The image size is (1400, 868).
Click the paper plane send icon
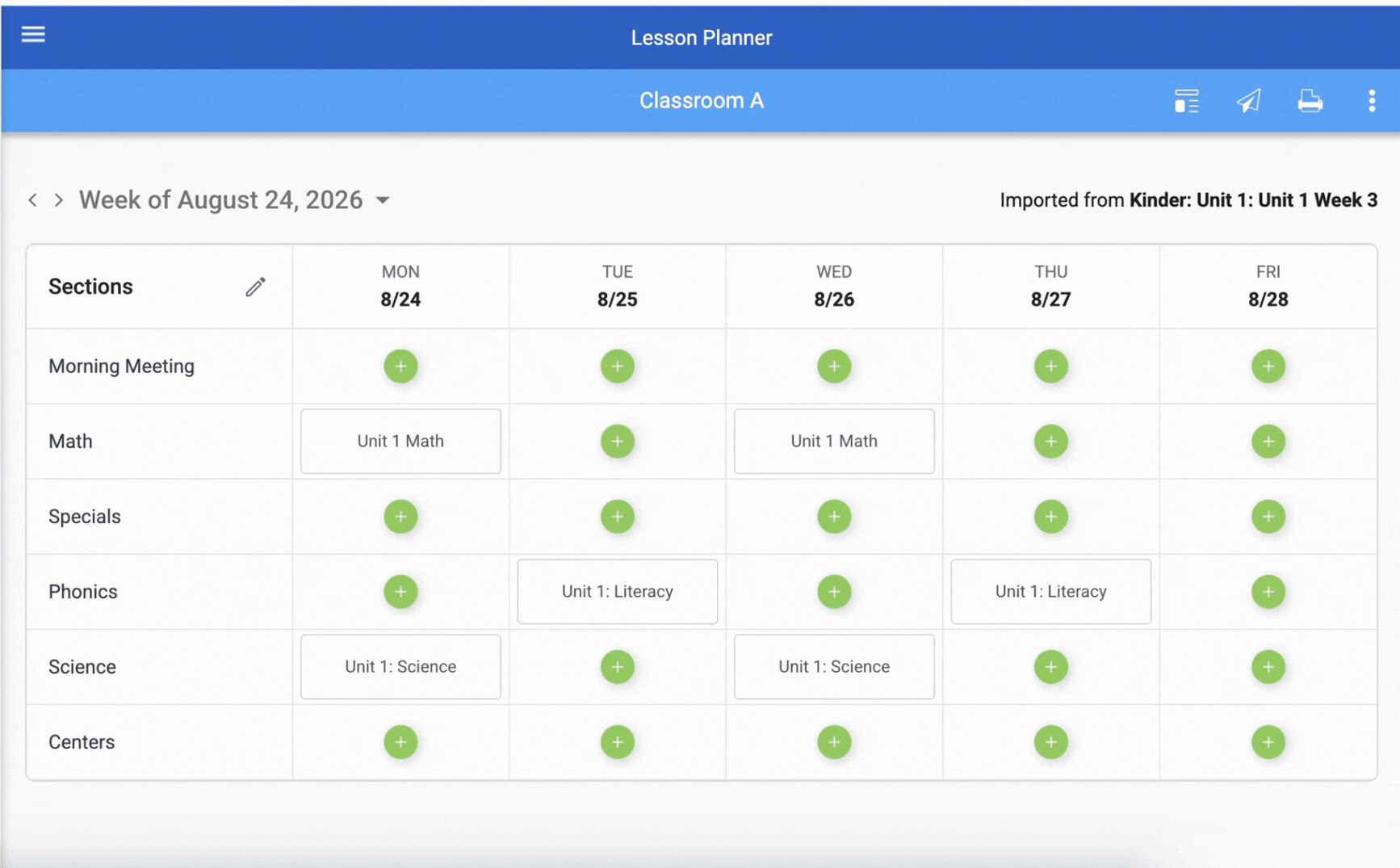[x=1248, y=101]
